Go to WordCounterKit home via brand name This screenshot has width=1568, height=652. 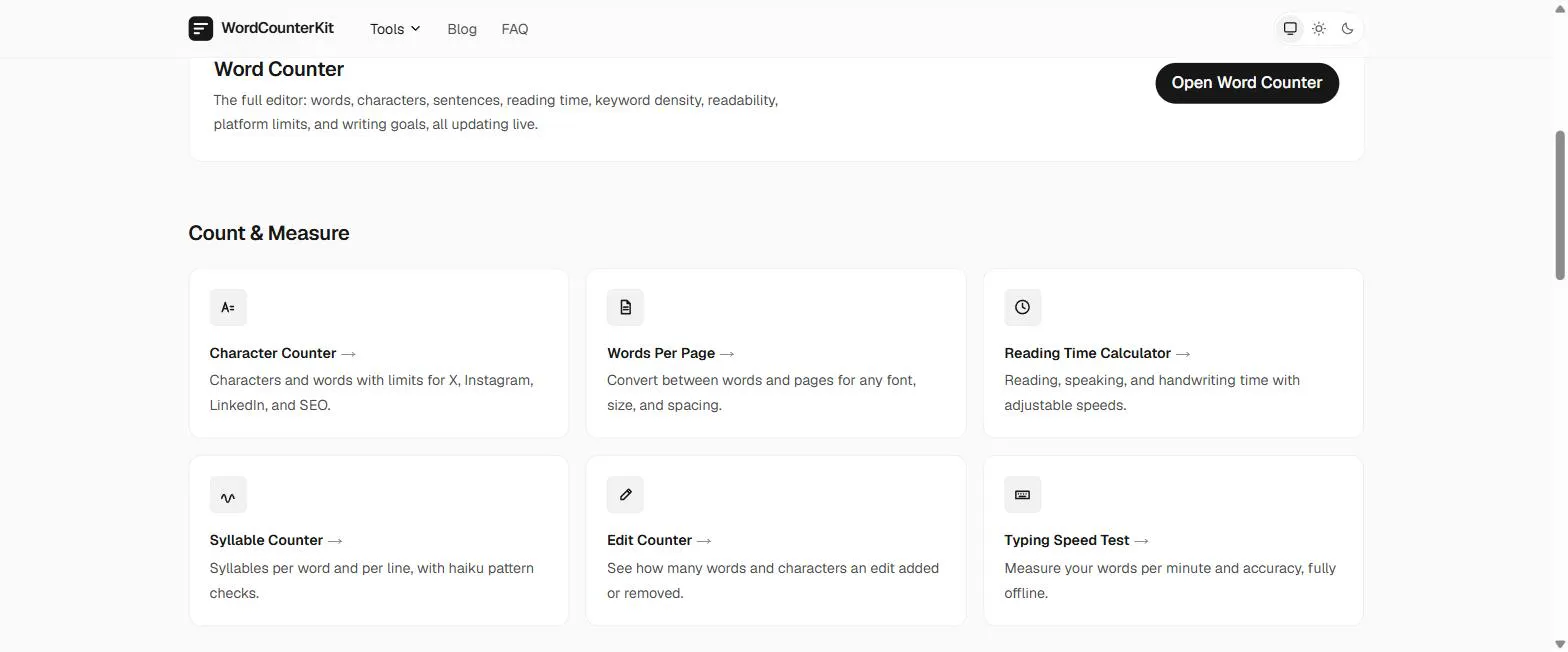coord(277,28)
